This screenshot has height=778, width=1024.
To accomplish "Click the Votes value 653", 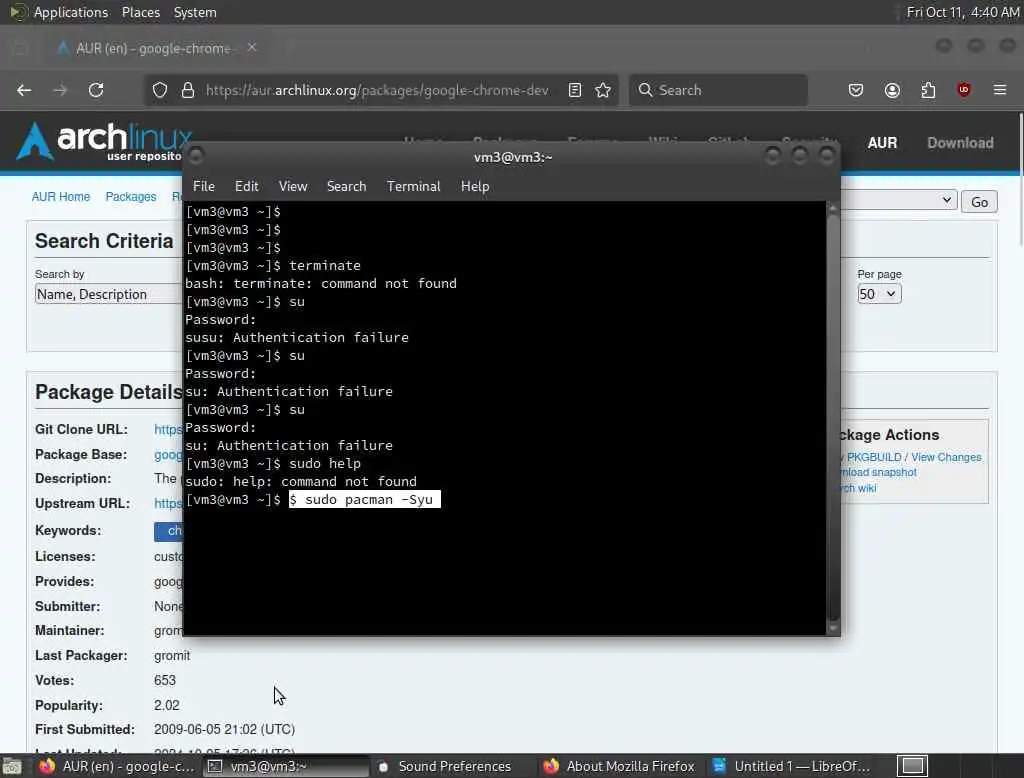I will click(165, 680).
